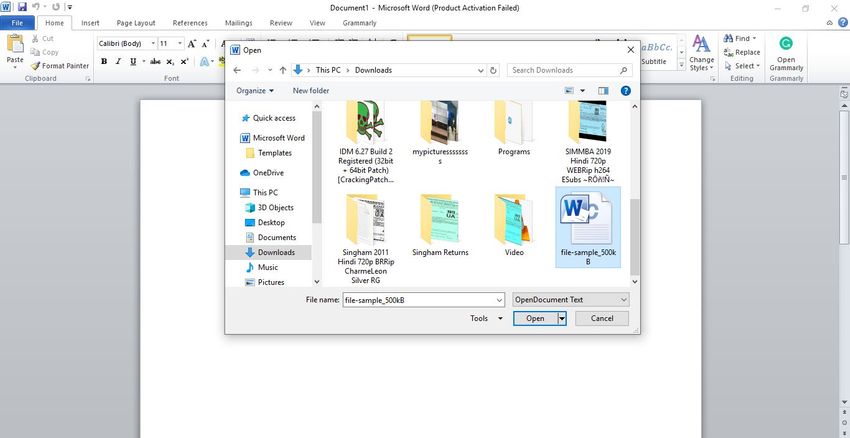Click the Cancel button
Screen dimensions: 850x438
(x=601, y=318)
